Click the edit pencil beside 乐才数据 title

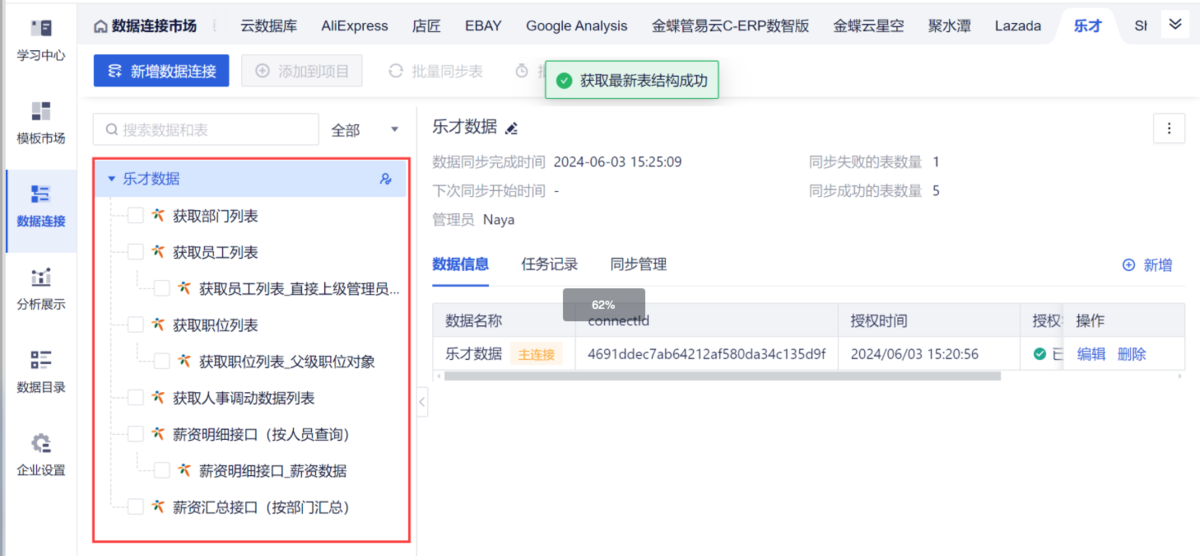click(512, 128)
